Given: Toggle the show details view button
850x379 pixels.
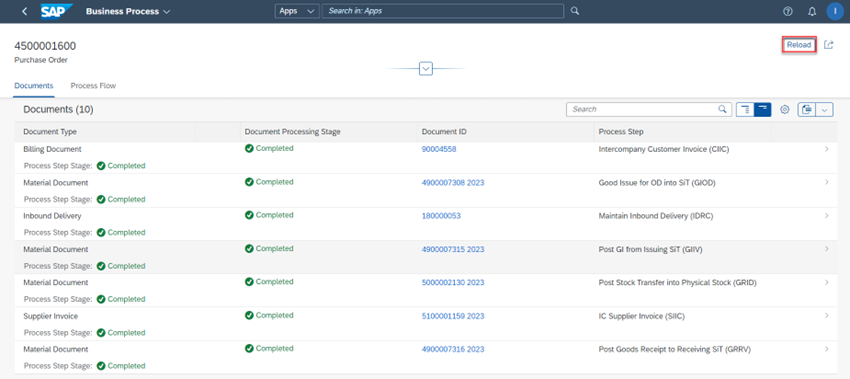Looking at the screenshot, I should (x=745, y=110).
